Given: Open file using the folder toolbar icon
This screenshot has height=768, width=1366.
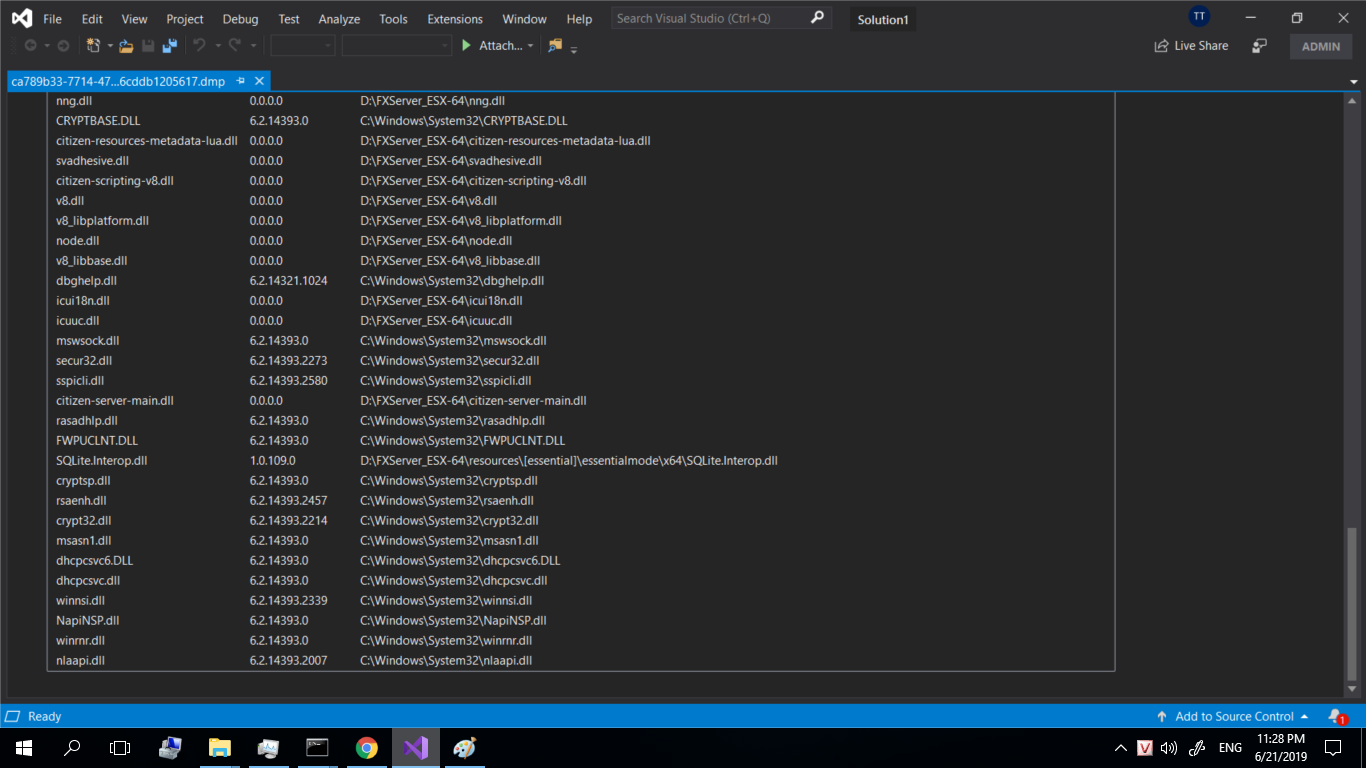Looking at the screenshot, I should [126, 46].
